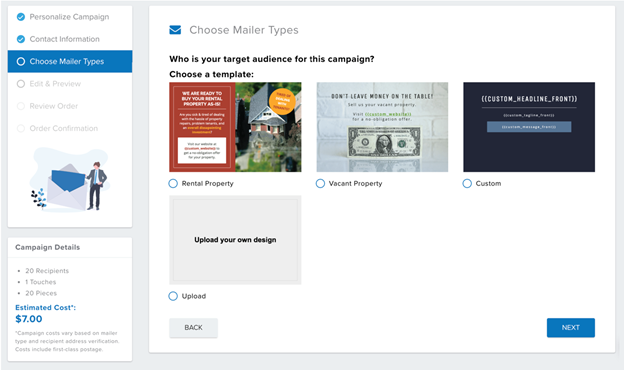The width and height of the screenshot is (624, 370).
Task: Go to the Contact Information step
Action: click(x=64, y=39)
